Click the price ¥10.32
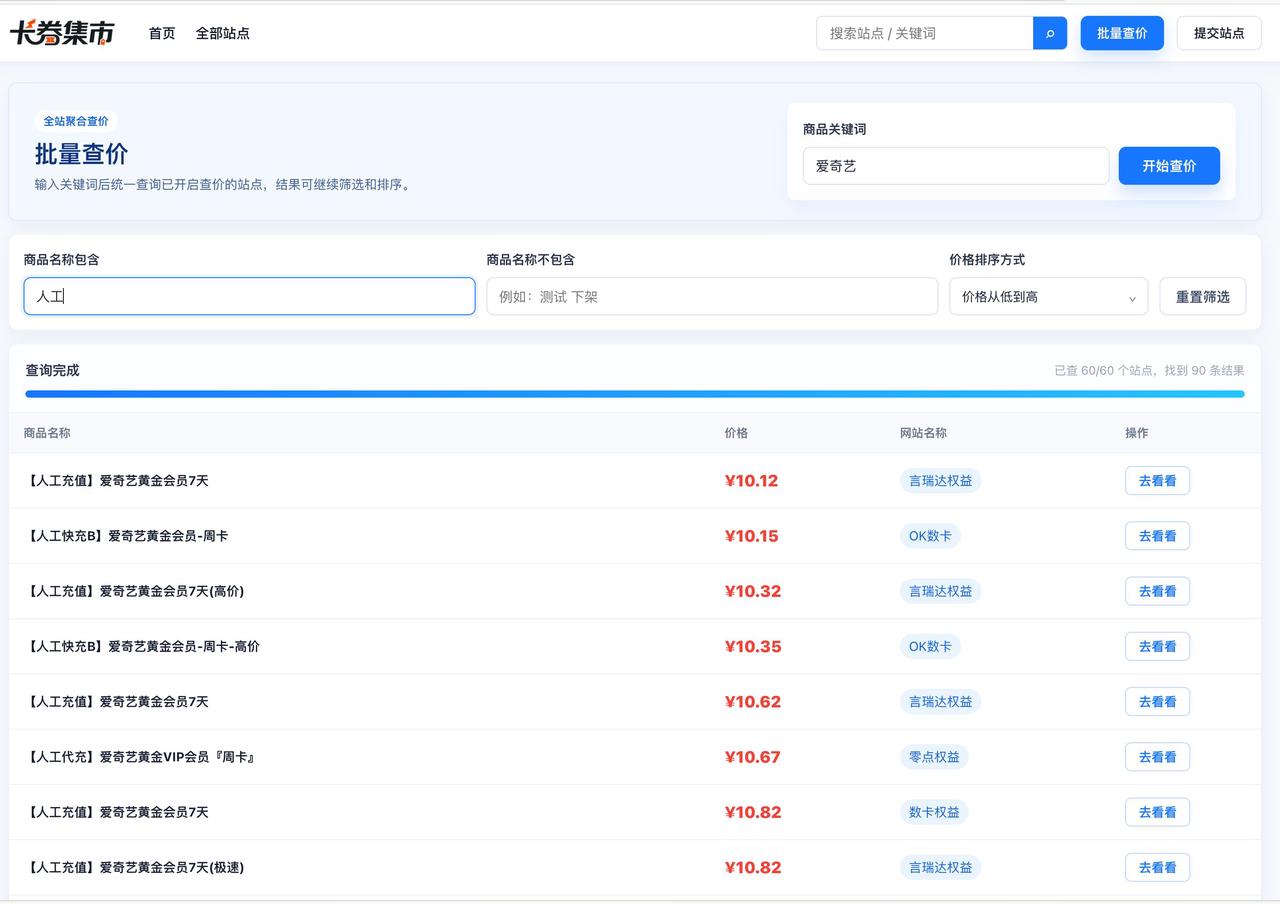Image resolution: width=1280 pixels, height=904 pixels. 753,591
